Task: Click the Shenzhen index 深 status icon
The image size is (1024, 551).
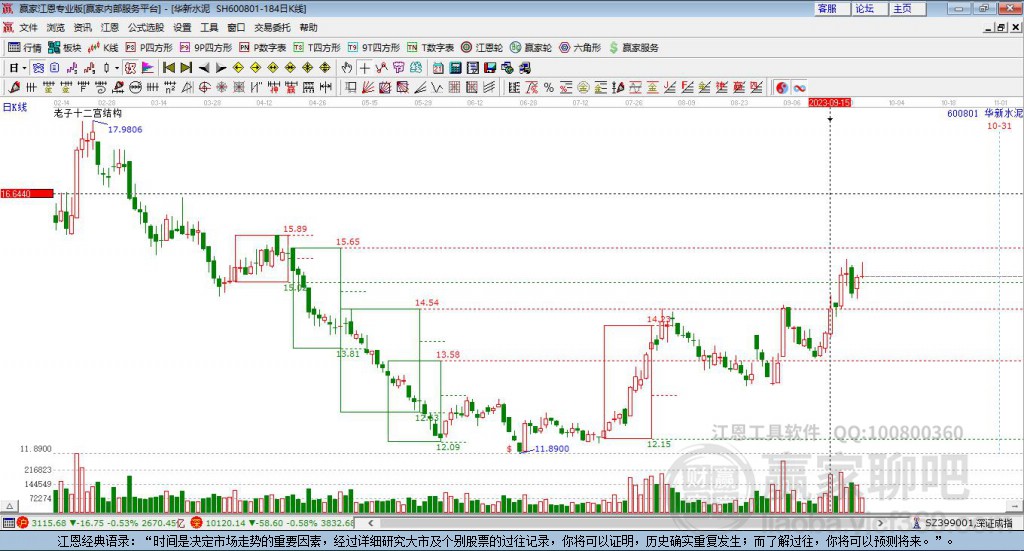Action: pyautogui.click(x=197, y=523)
